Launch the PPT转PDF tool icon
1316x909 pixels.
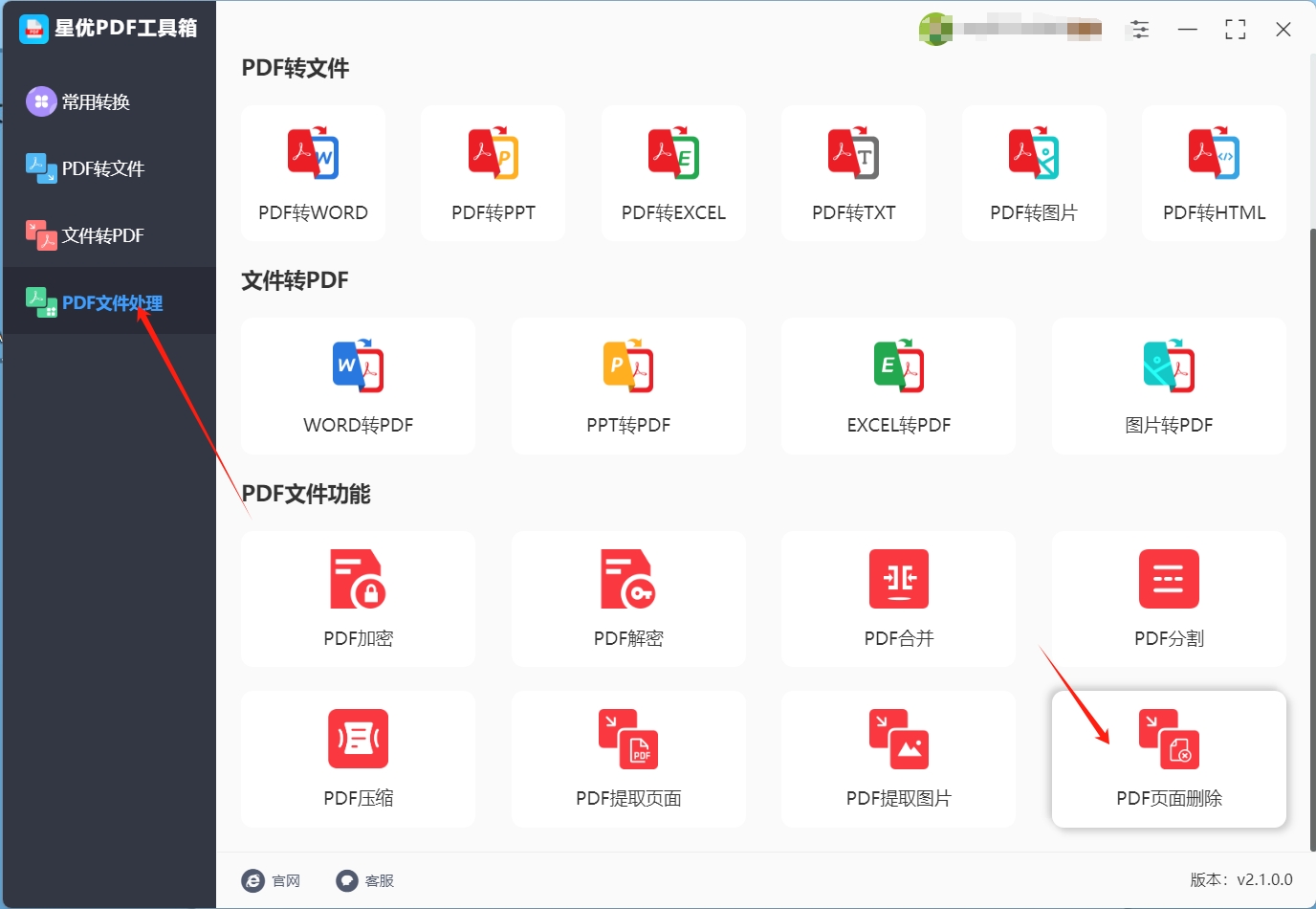click(x=628, y=366)
